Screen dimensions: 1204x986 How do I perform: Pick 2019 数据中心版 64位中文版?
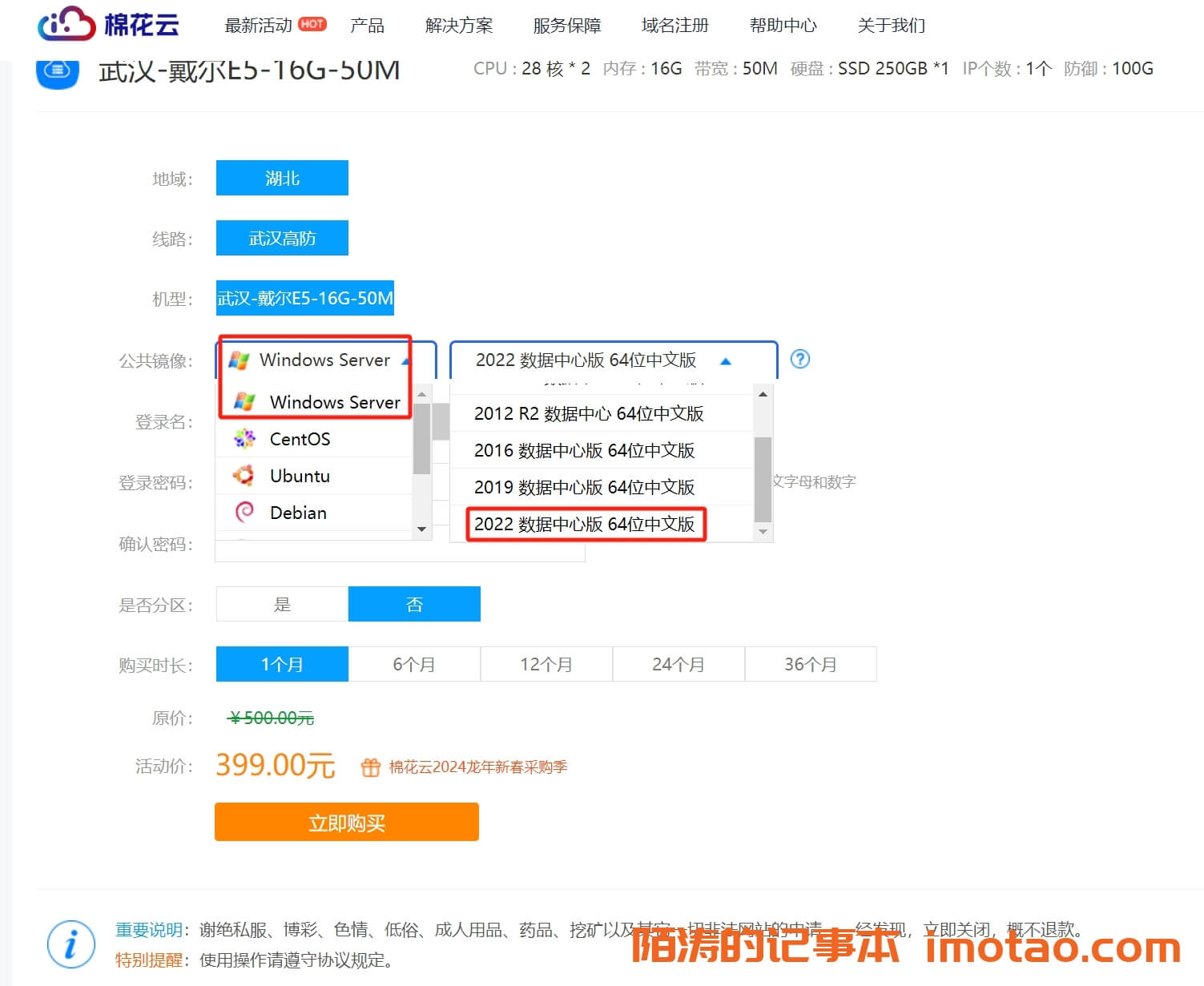pos(602,487)
